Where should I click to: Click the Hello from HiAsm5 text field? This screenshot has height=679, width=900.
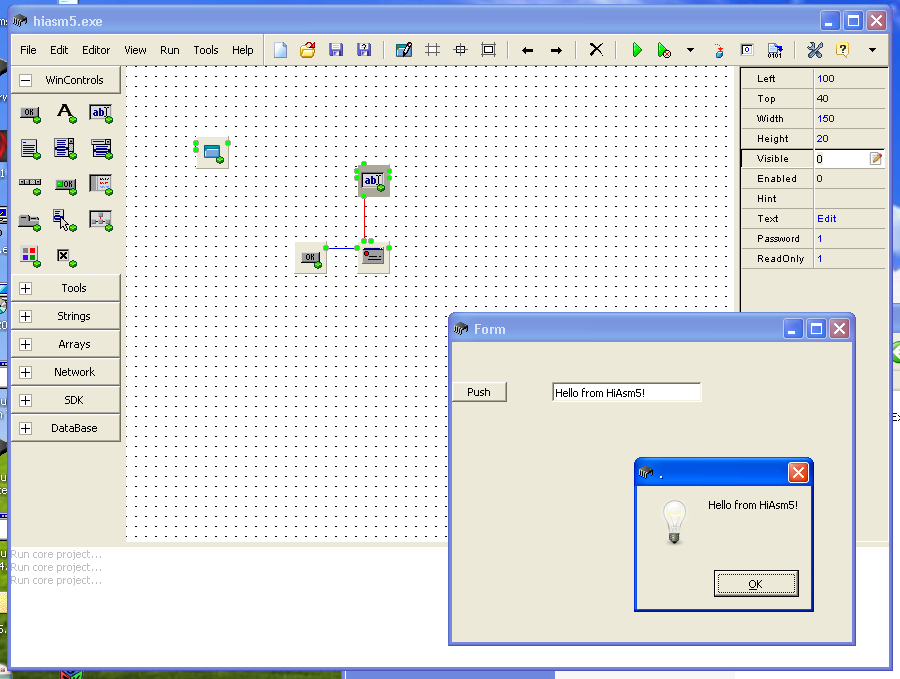[x=626, y=393]
